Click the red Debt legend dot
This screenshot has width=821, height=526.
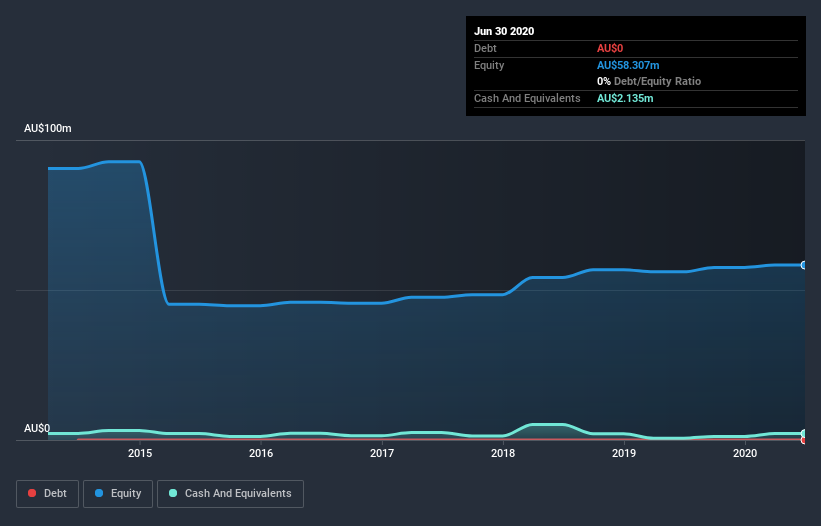point(32,493)
